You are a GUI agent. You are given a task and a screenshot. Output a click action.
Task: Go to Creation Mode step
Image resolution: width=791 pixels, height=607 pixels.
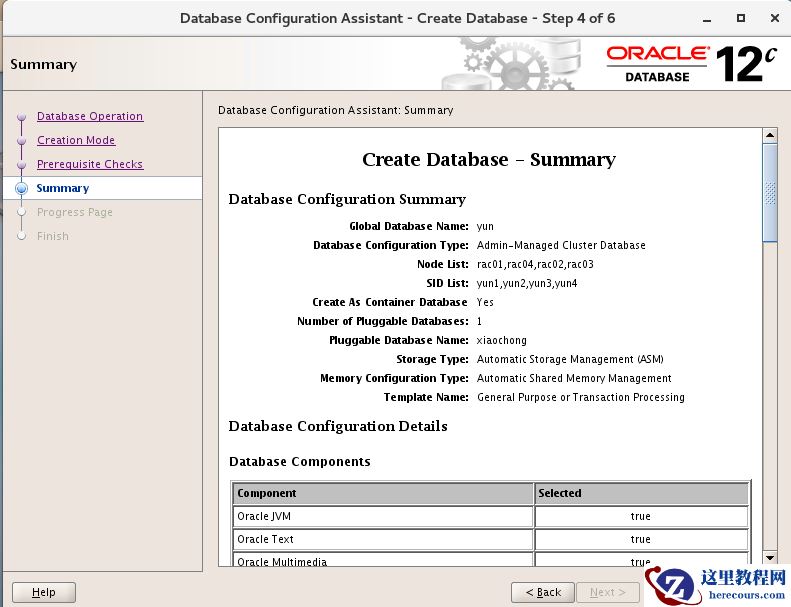[x=76, y=140]
